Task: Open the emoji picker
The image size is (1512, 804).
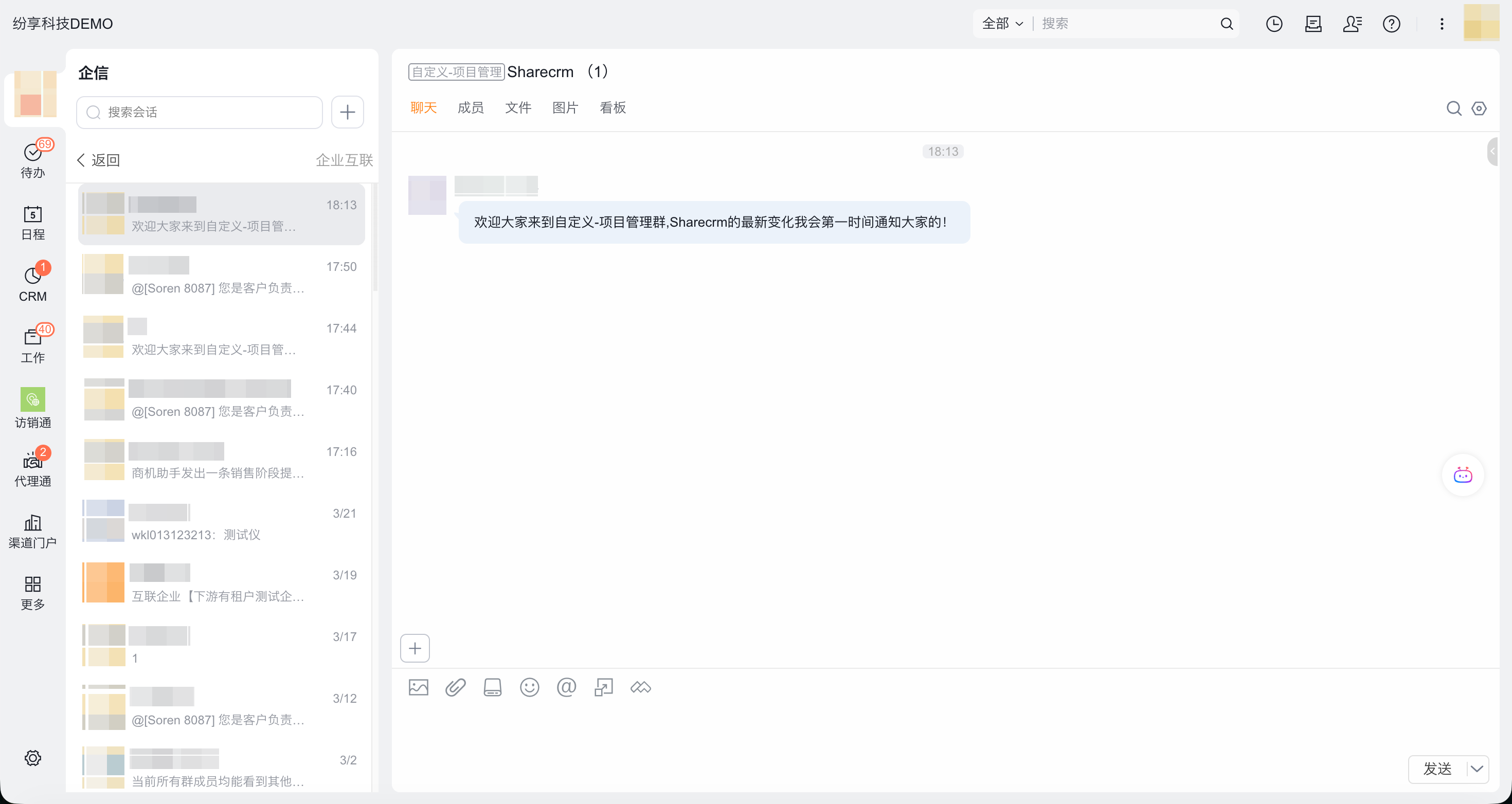Action: pos(529,687)
